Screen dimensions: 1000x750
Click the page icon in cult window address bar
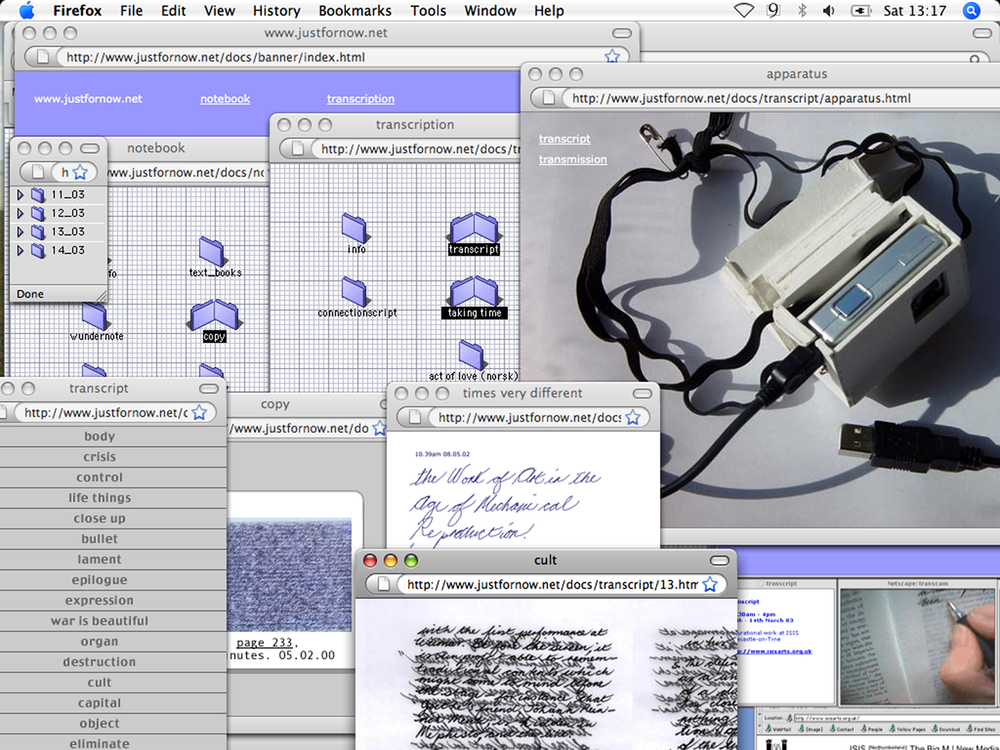[x=383, y=584]
